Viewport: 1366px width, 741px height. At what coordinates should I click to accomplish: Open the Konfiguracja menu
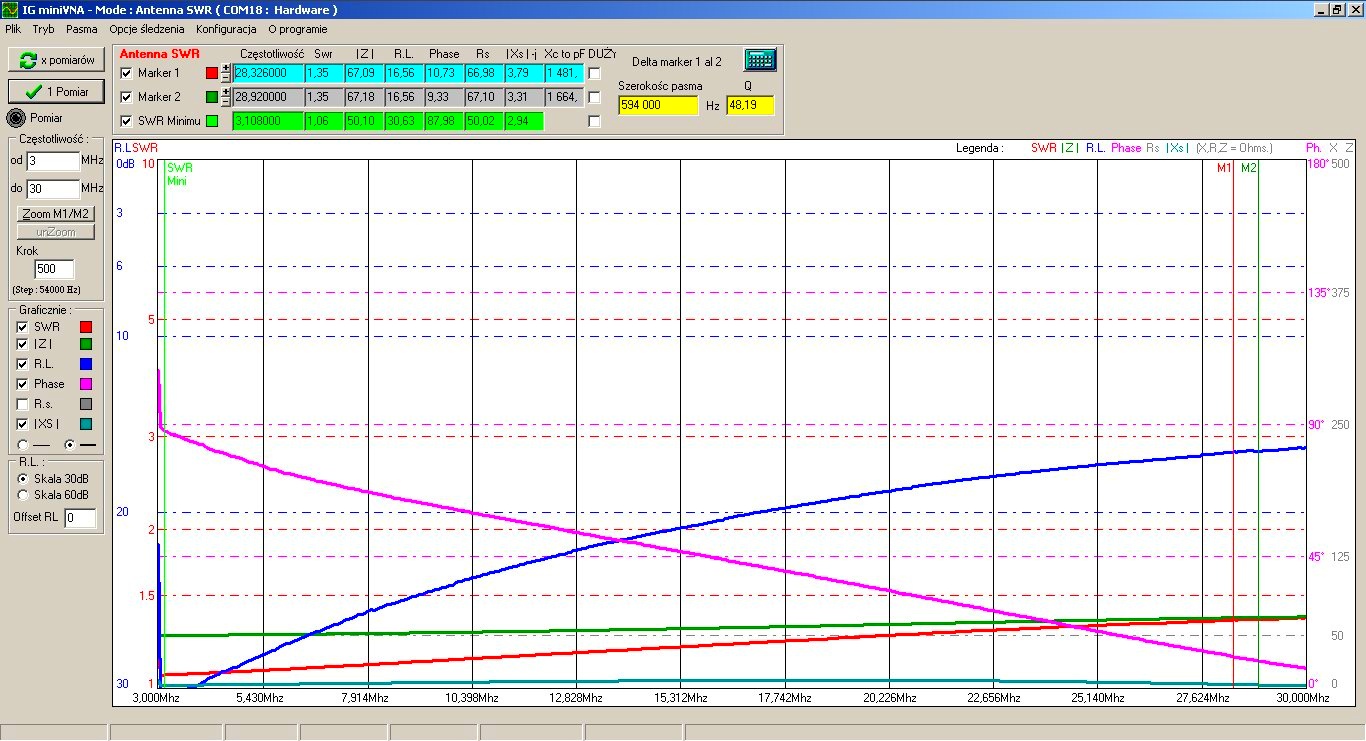click(226, 29)
